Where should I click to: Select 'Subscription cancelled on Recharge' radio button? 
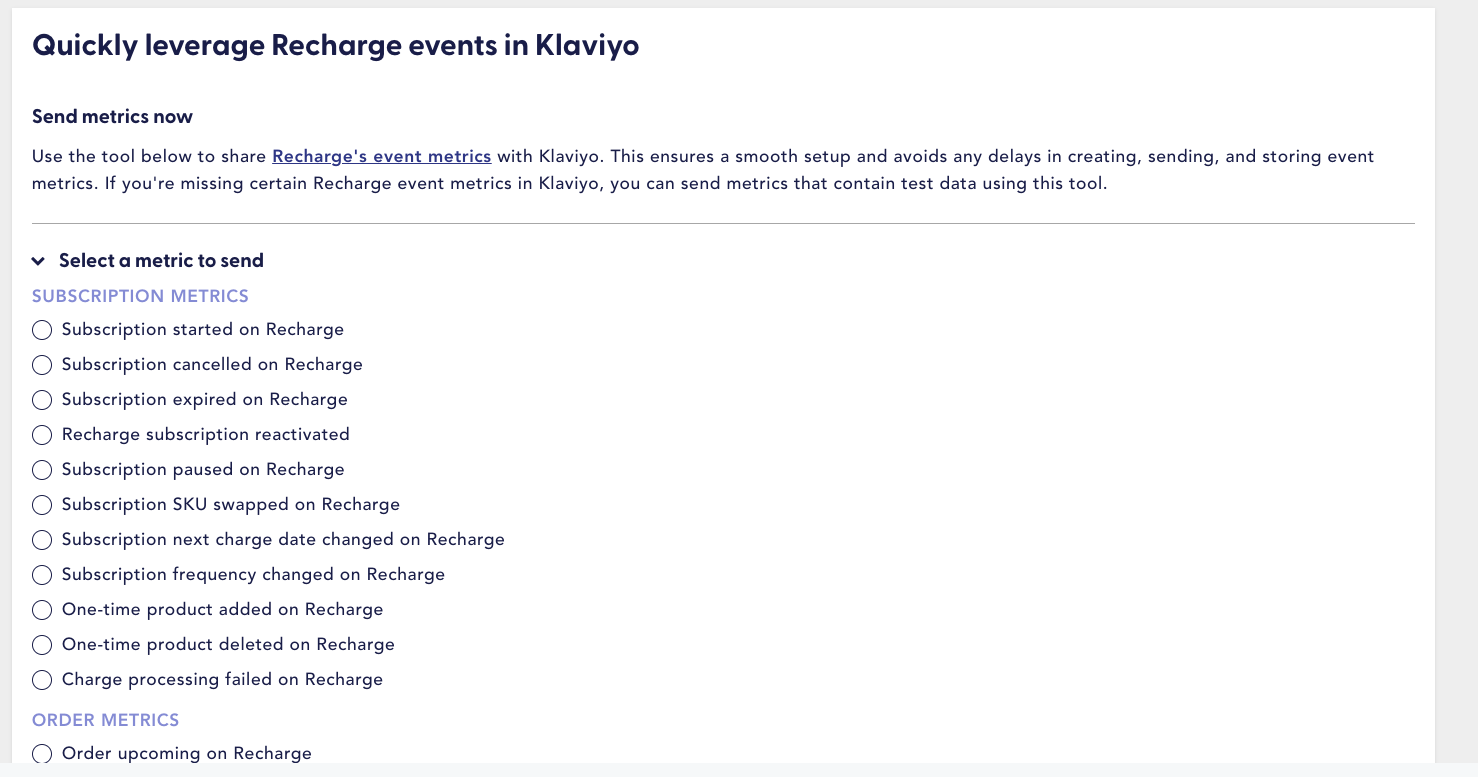pos(42,365)
